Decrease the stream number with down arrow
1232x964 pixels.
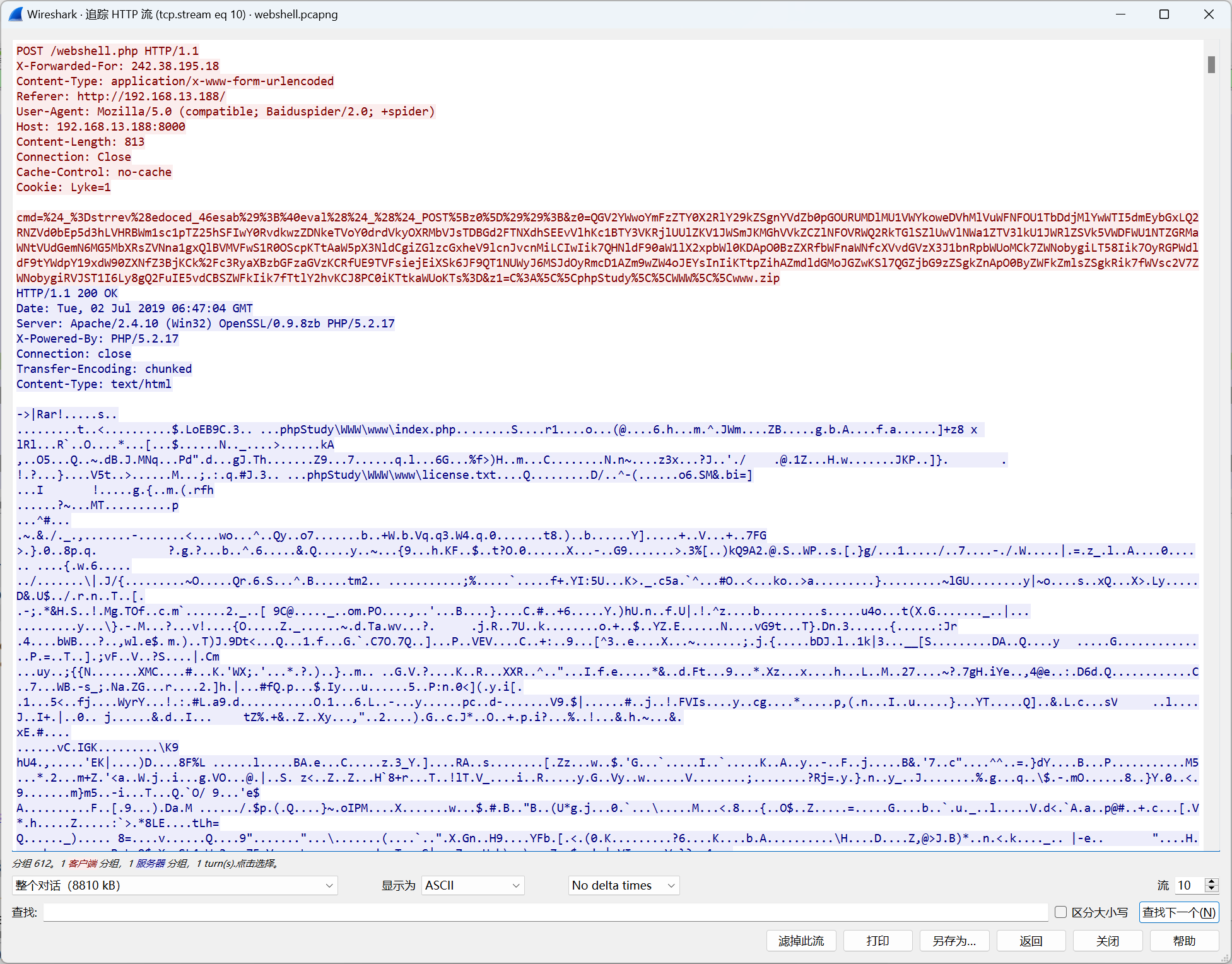coord(1211,890)
